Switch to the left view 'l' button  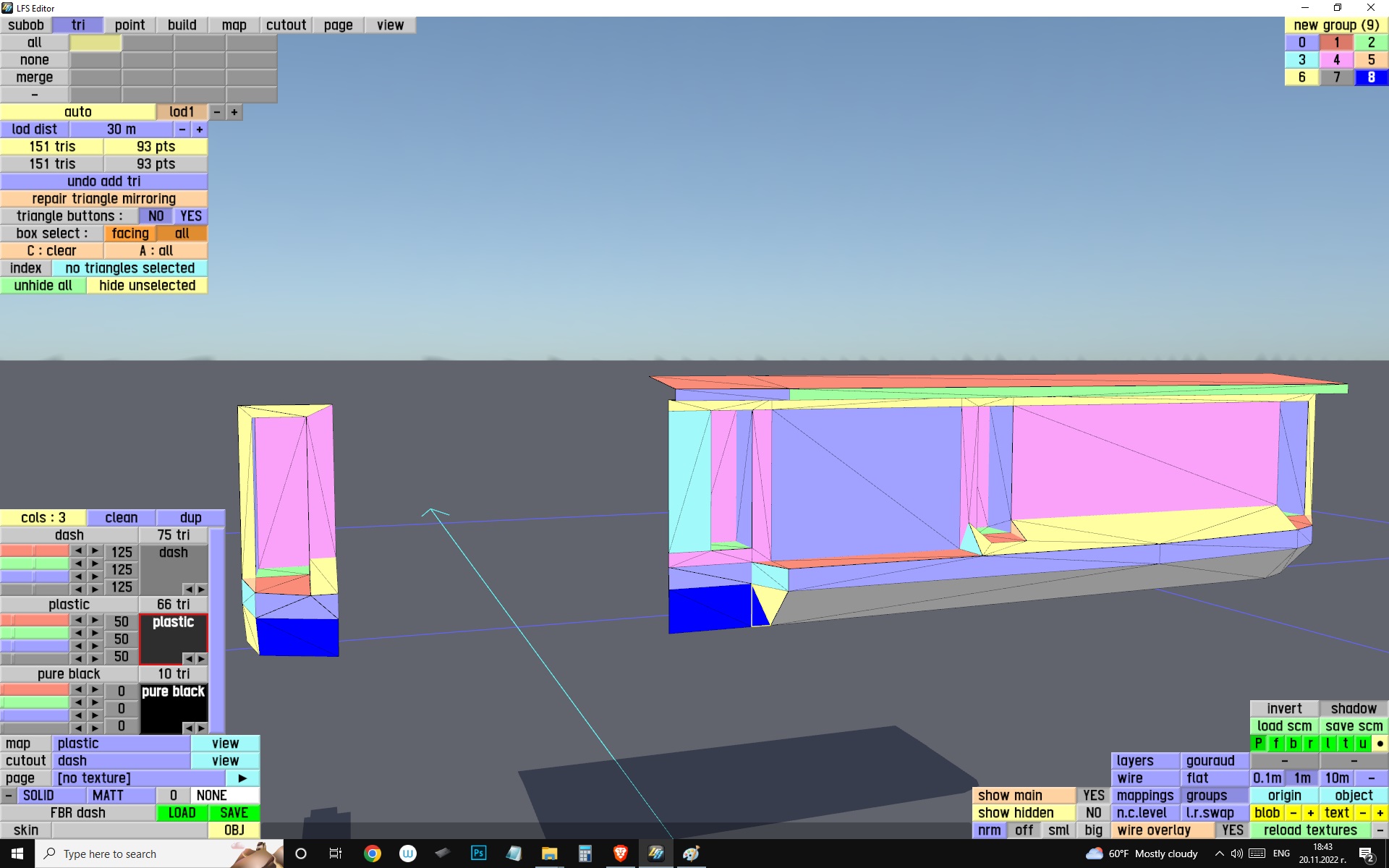(1328, 744)
